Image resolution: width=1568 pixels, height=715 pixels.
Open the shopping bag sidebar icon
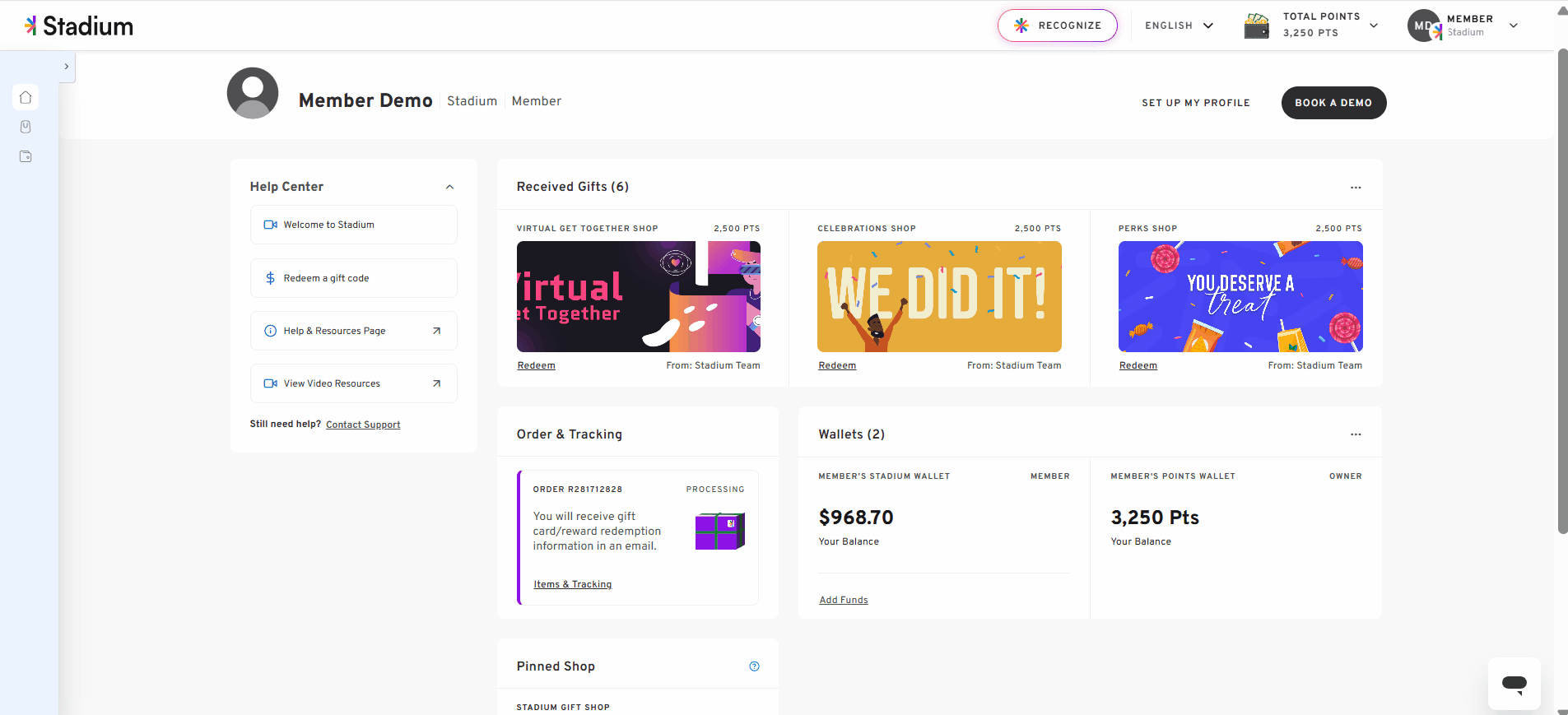[x=26, y=127]
